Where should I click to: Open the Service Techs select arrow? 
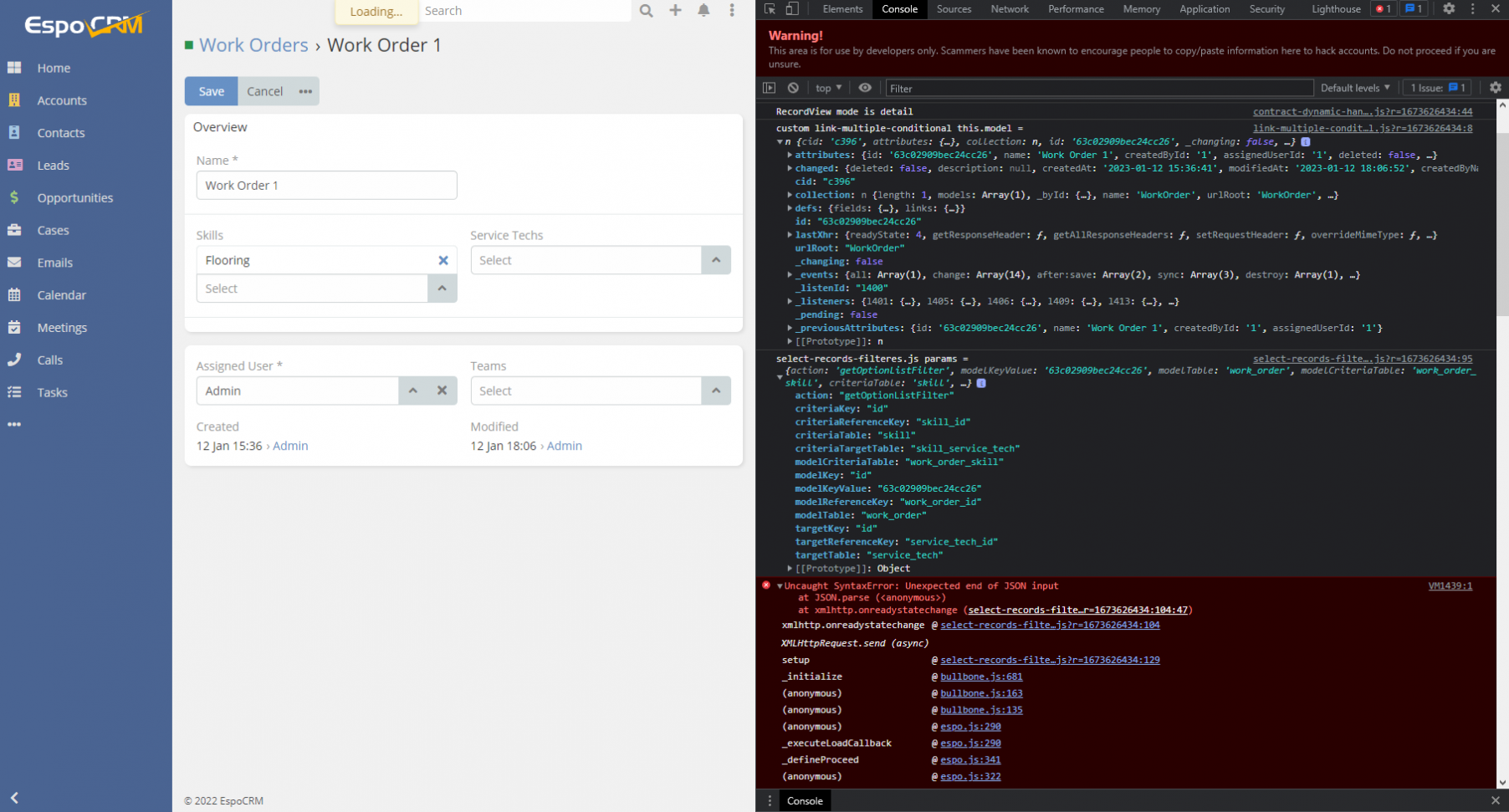tap(716, 260)
